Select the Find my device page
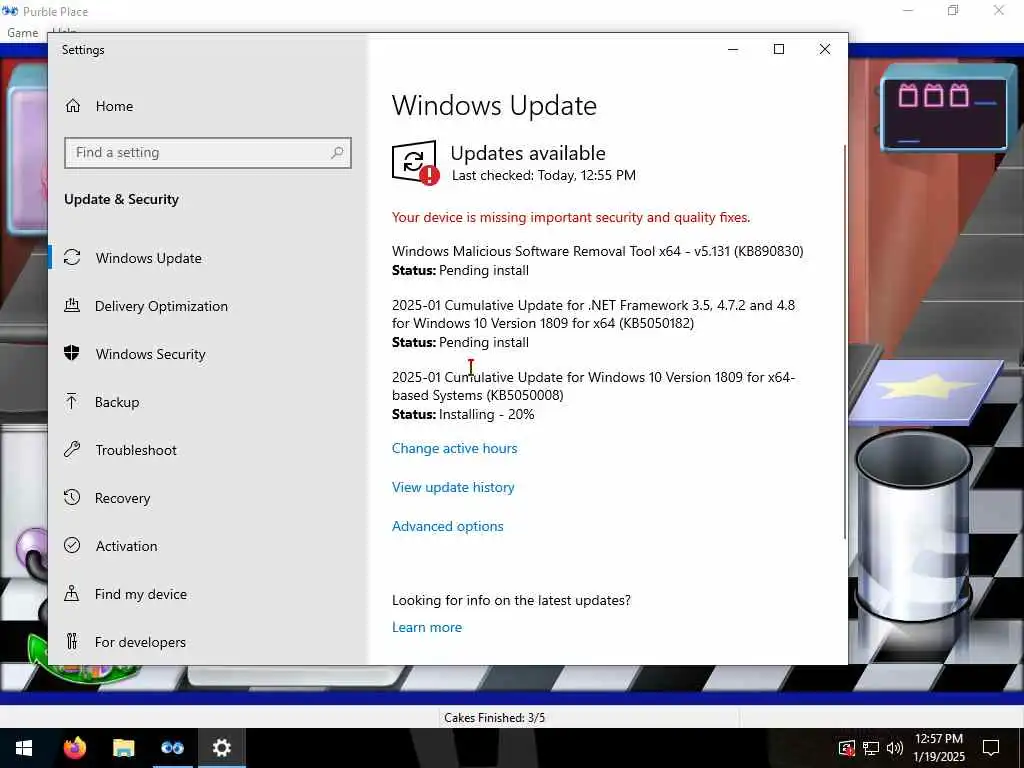The height and width of the screenshot is (768, 1024). click(140, 594)
